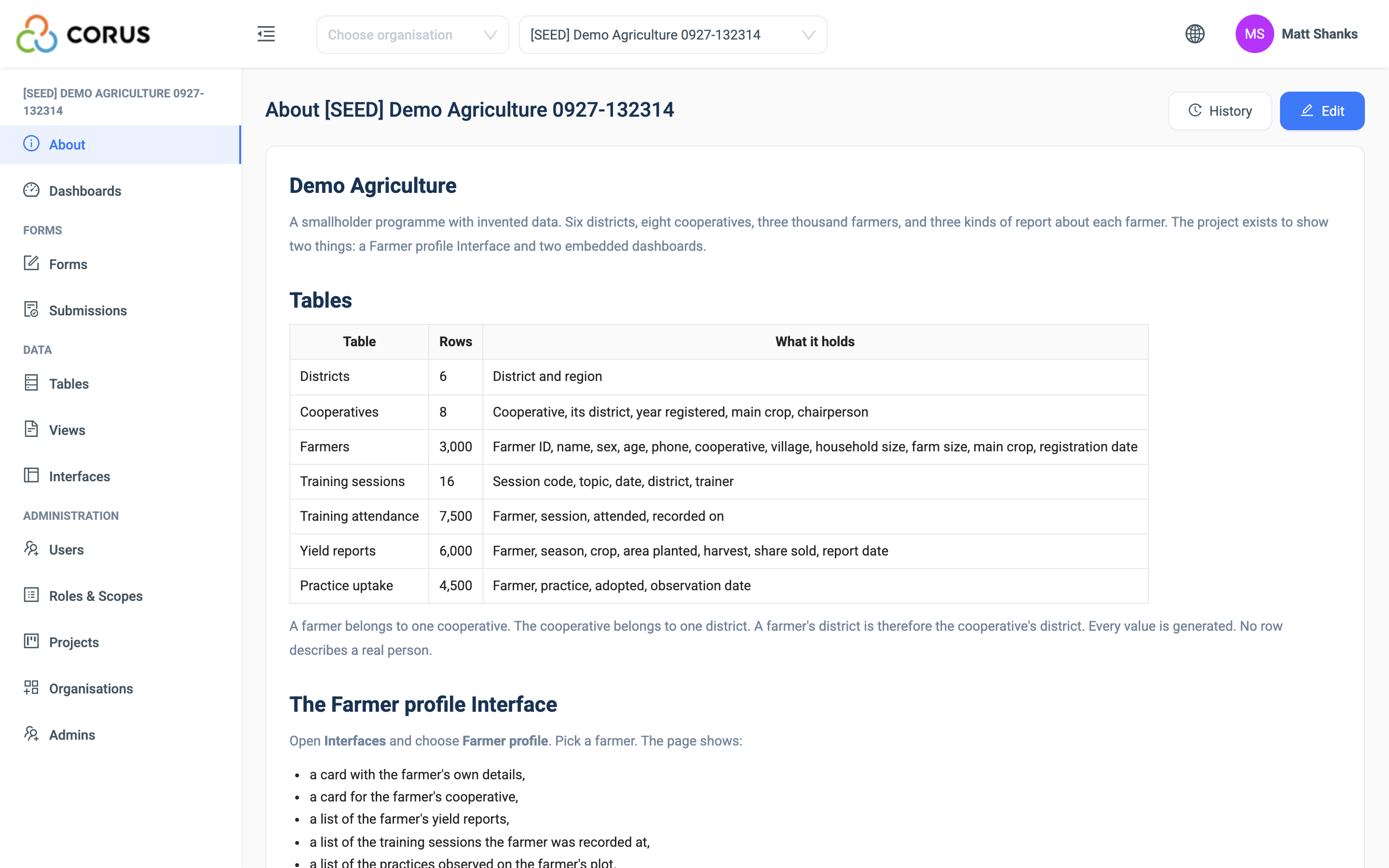Open Admins in the sidebar
This screenshot has width=1389, height=868.
pos(121,735)
